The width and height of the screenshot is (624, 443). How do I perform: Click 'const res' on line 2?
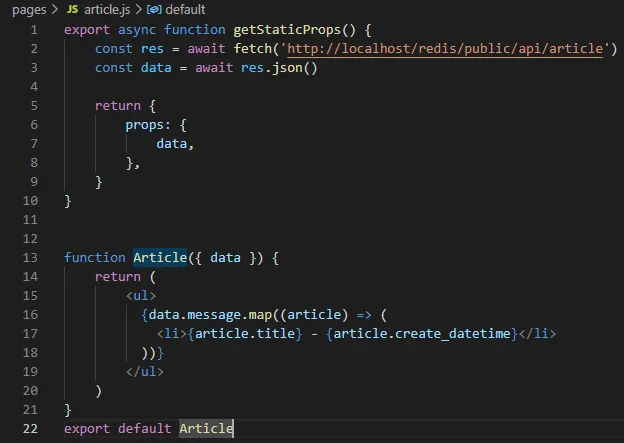[129, 49]
